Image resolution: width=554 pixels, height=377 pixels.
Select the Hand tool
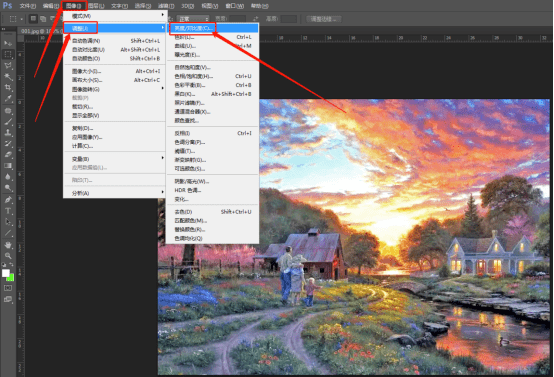pyautogui.click(x=8, y=245)
